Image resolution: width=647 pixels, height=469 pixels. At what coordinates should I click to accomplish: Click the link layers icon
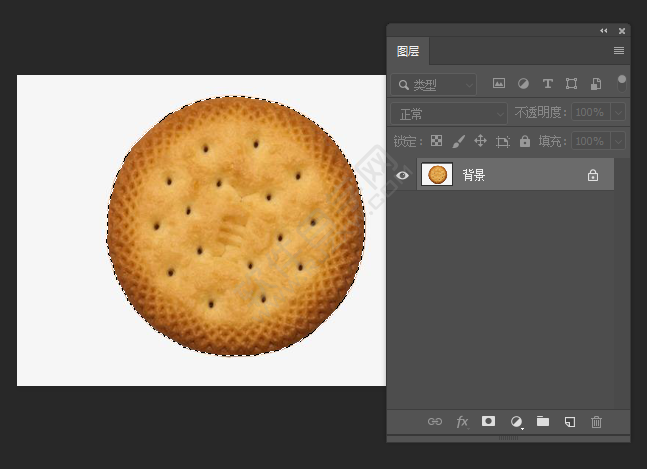coord(435,422)
